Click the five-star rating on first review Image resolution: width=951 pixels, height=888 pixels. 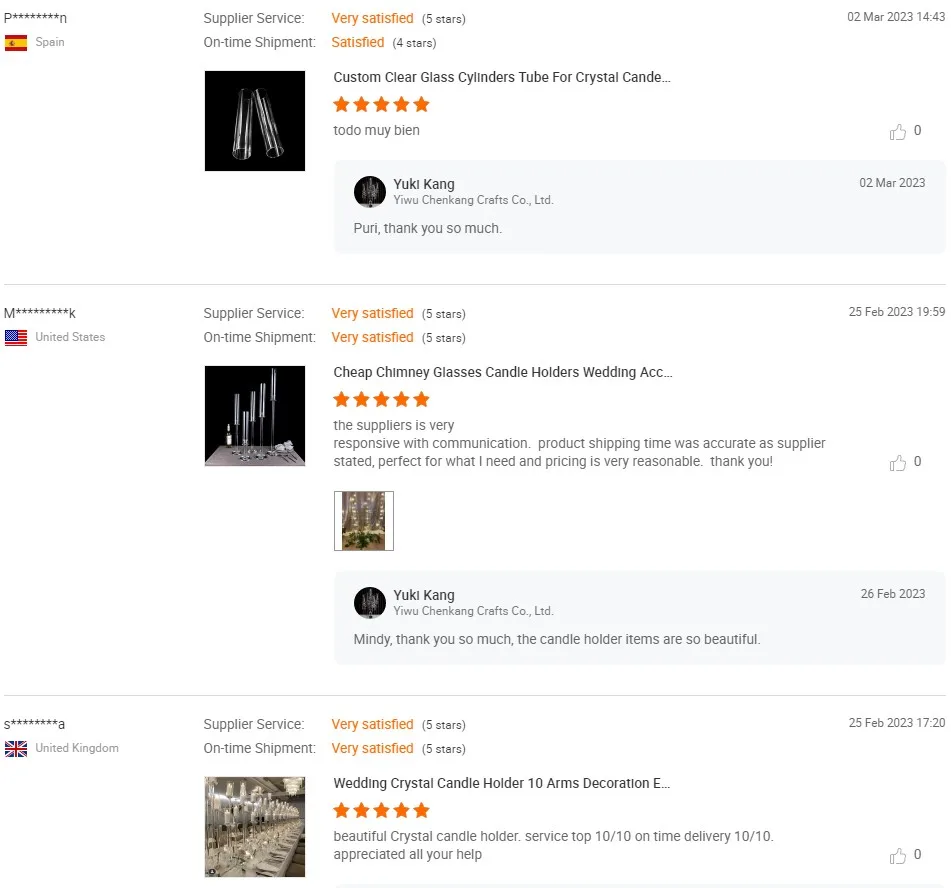[381, 105]
